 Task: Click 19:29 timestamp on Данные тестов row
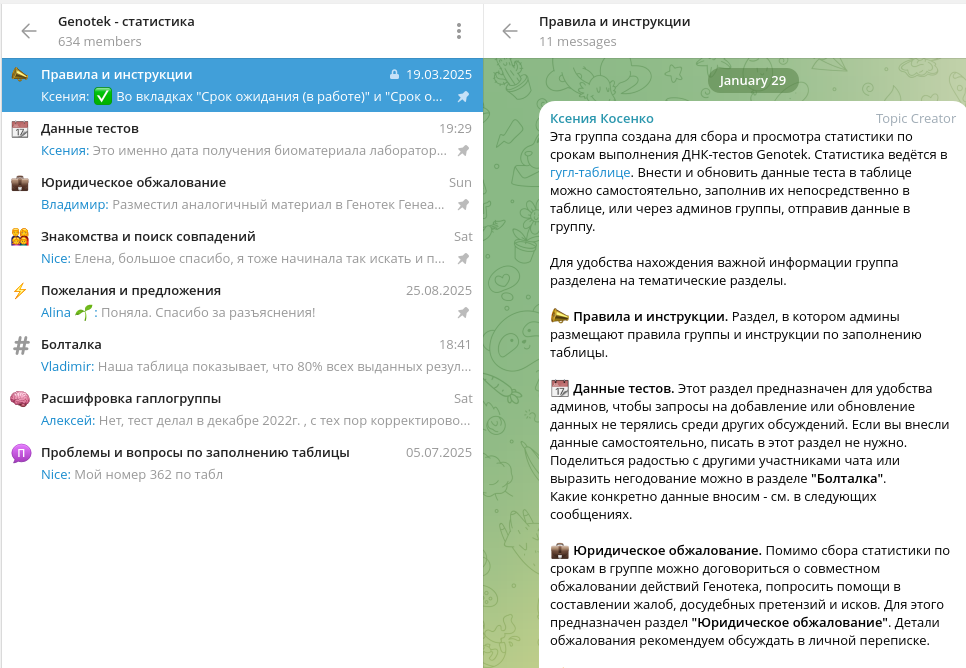coord(455,129)
